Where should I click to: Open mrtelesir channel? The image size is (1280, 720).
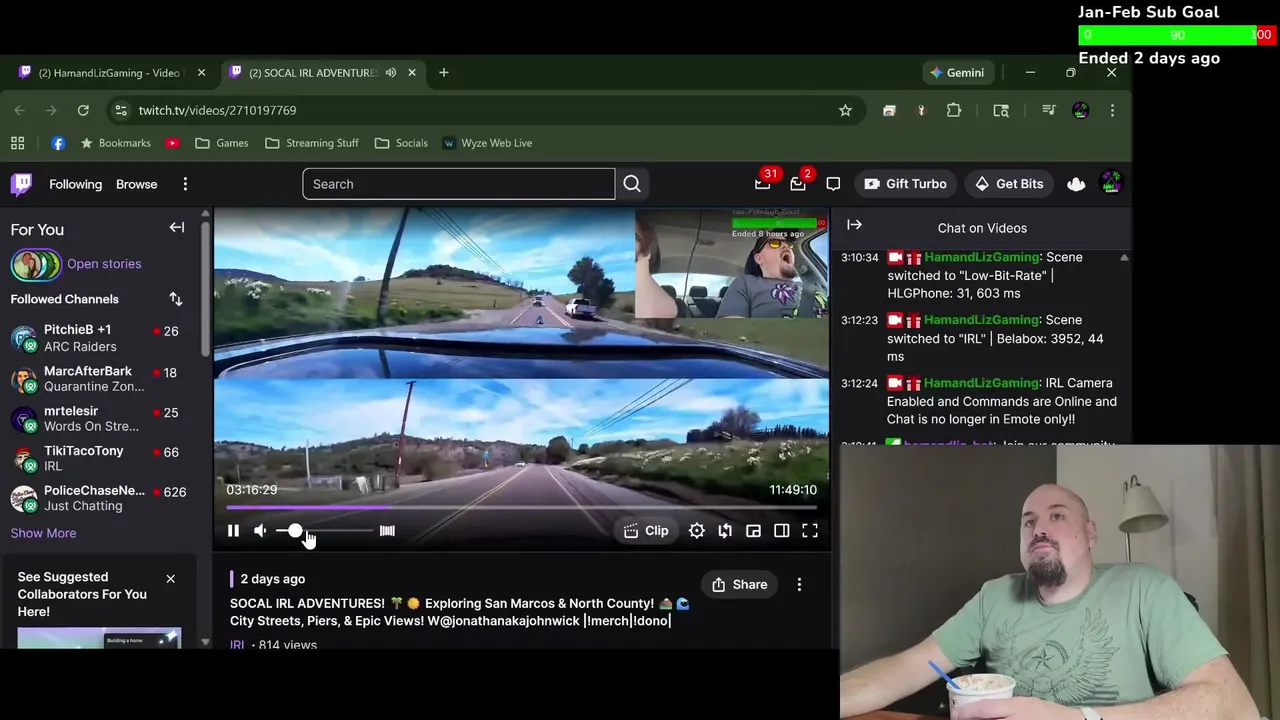coord(100,418)
